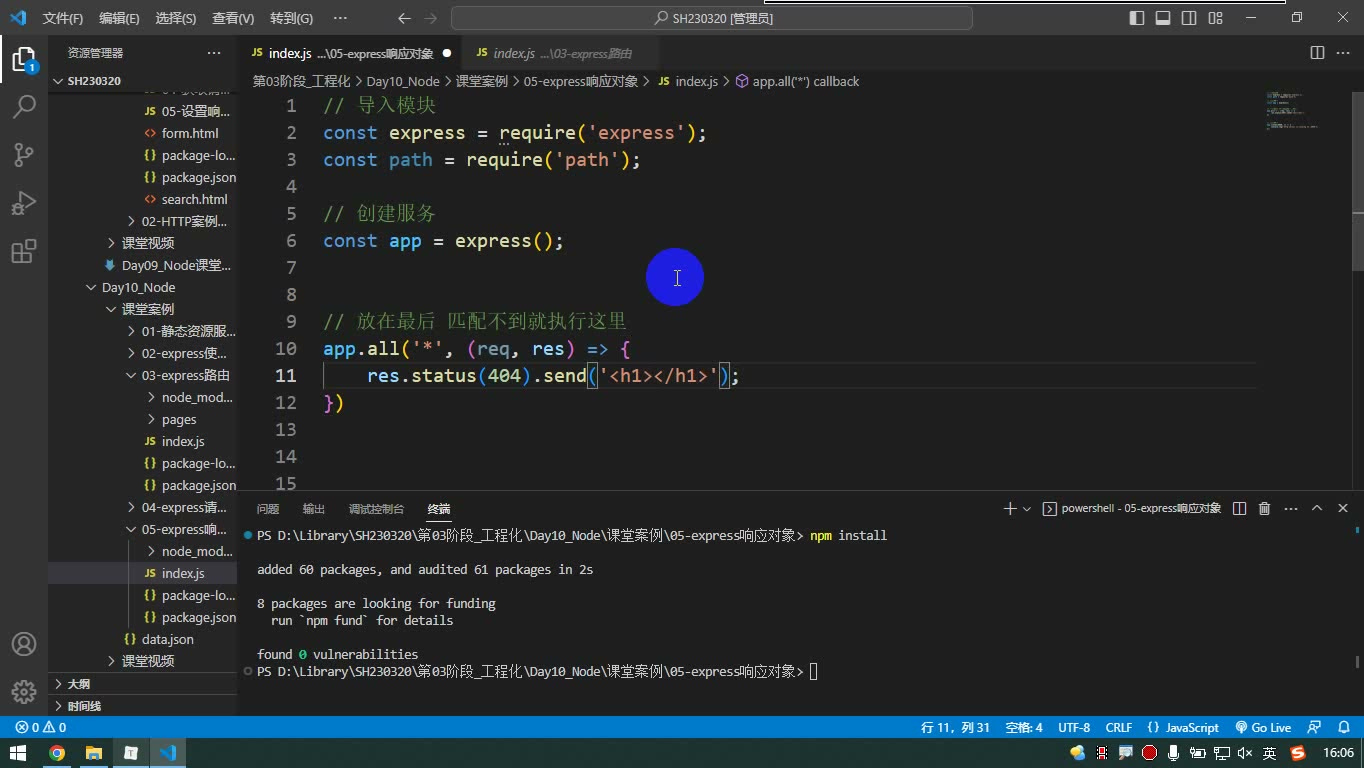
Task: Open Run and Debug view
Action: coord(24,203)
